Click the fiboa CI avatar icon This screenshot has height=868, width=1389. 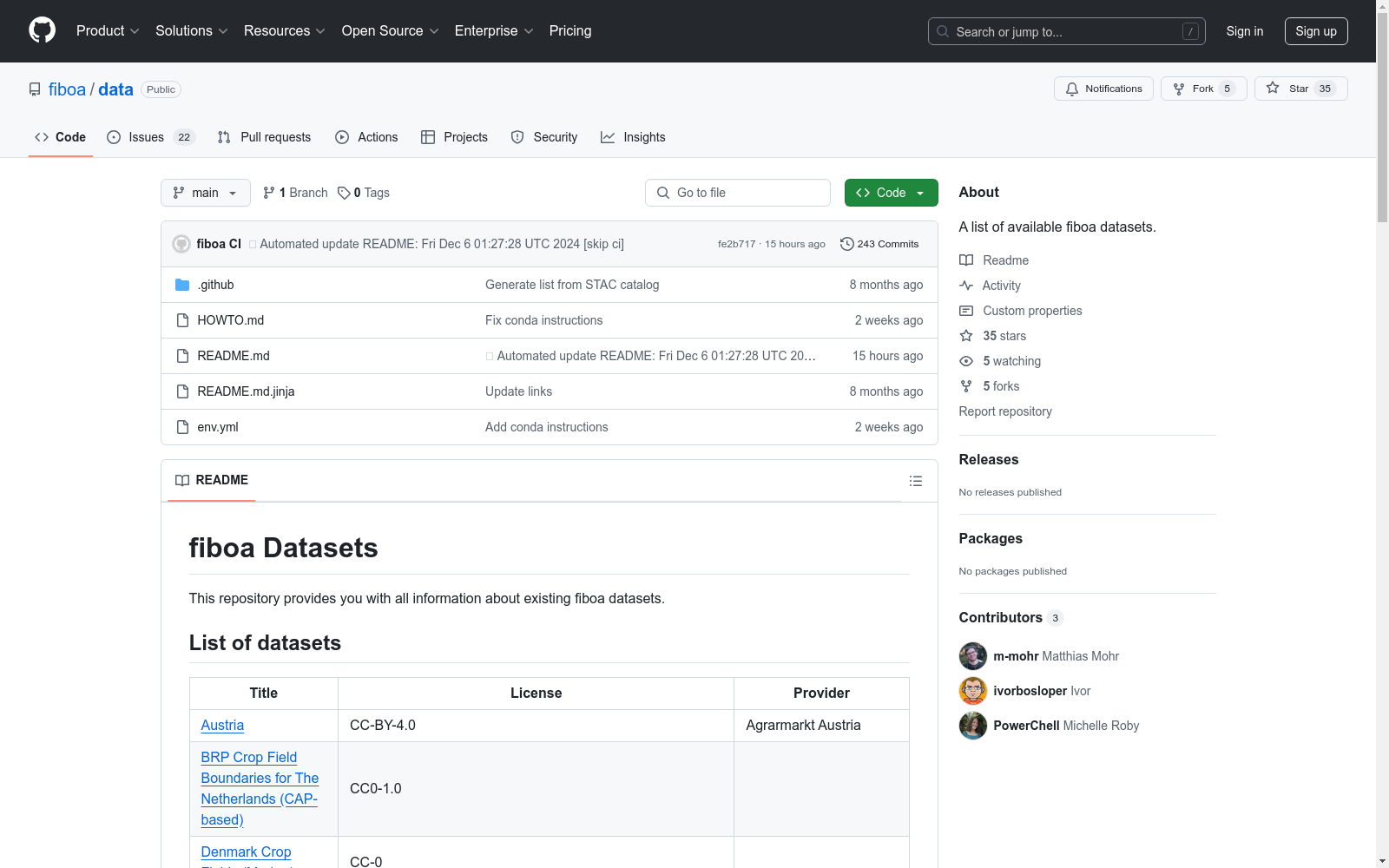click(x=181, y=244)
